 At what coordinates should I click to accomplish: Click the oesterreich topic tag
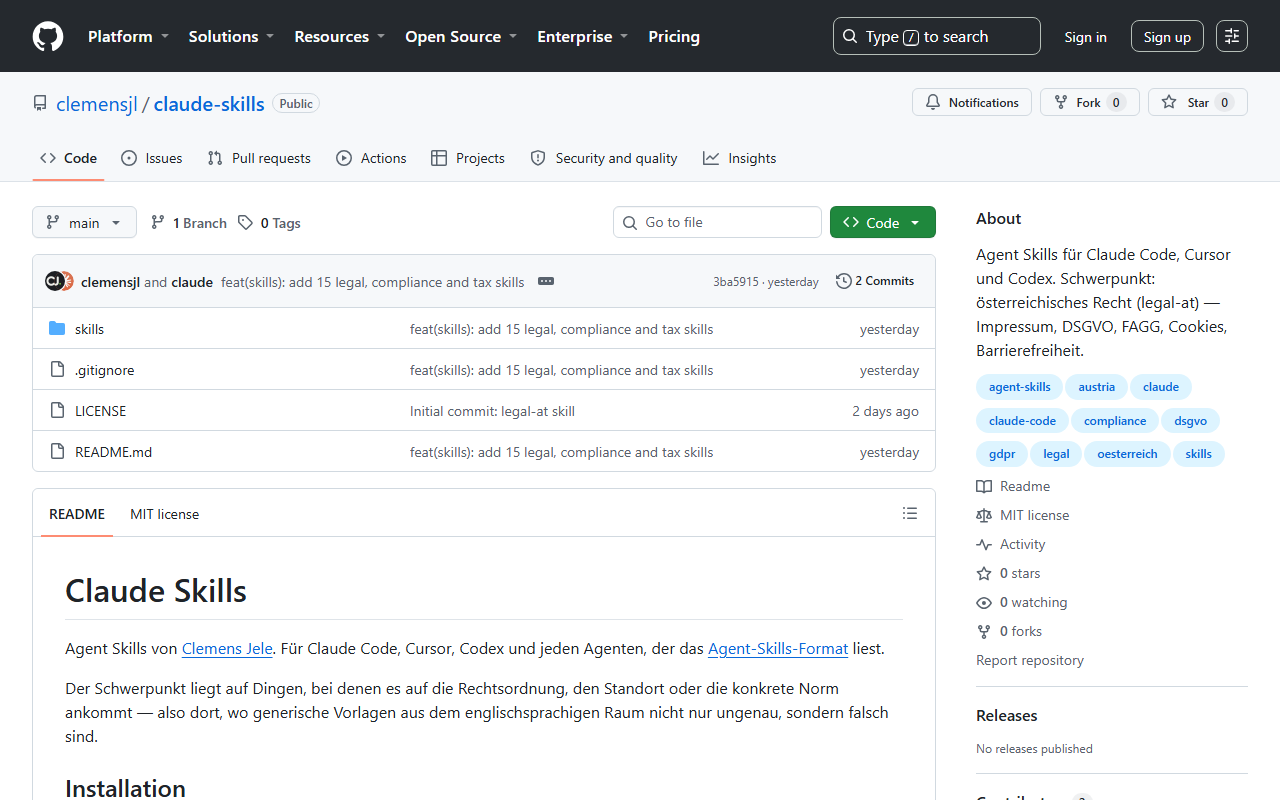coord(1127,454)
